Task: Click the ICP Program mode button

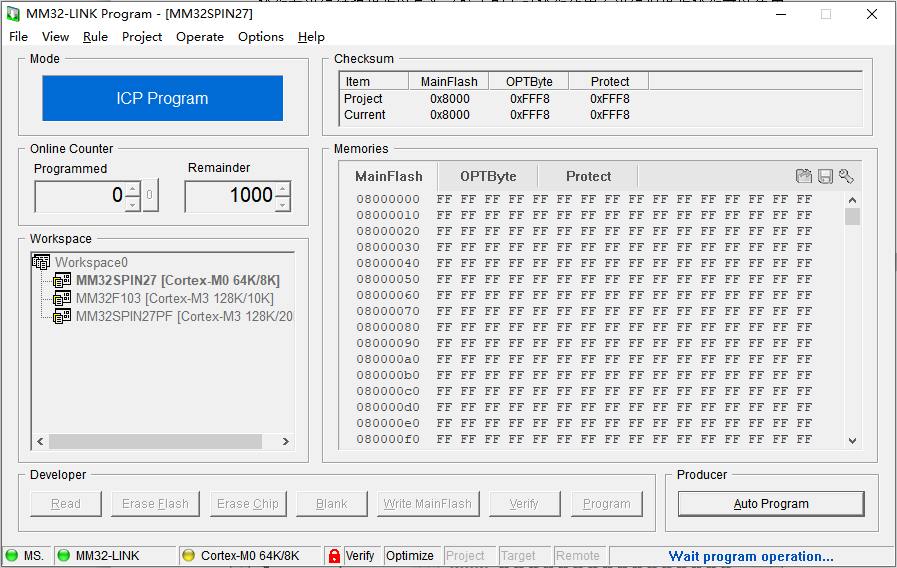Action: coord(162,98)
